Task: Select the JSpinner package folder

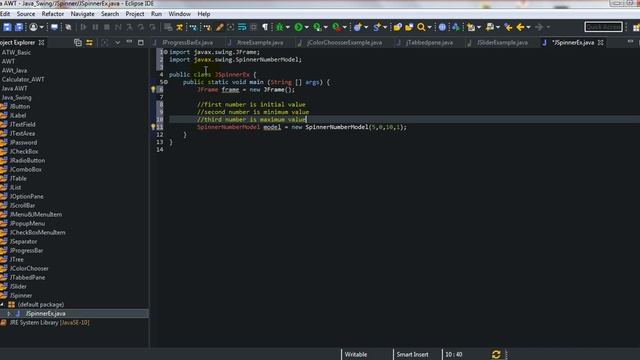Action: tap(21, 296)
